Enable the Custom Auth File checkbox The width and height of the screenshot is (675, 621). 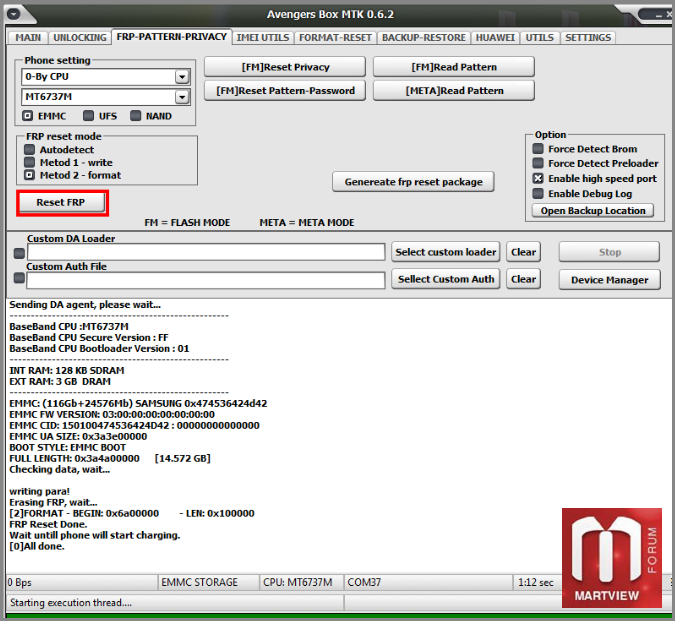(x=19, y=278)
